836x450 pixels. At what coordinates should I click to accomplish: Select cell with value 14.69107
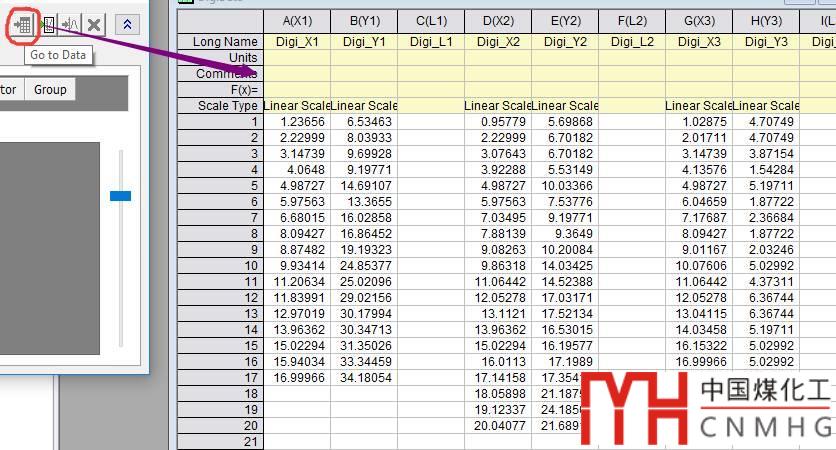click(365, 186)
